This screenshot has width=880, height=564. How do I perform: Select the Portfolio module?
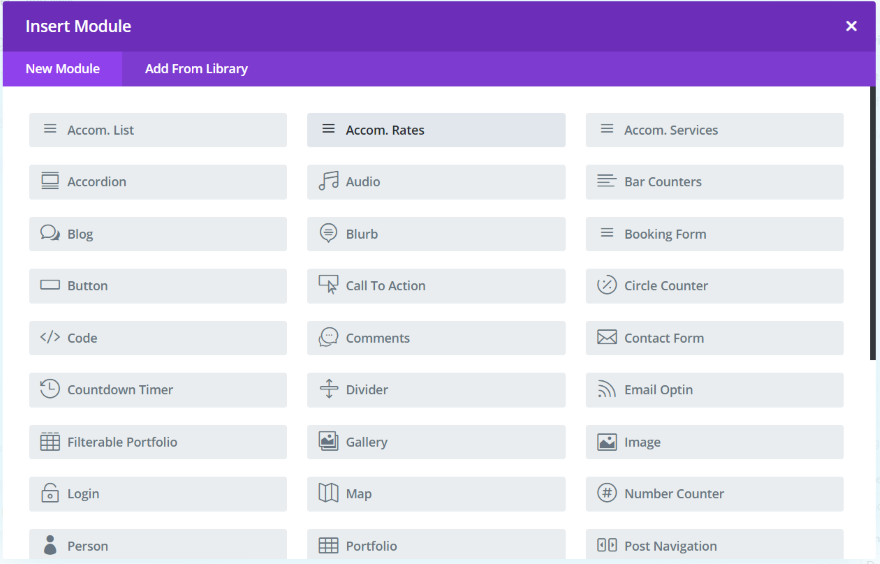click(x=436, y=544)
